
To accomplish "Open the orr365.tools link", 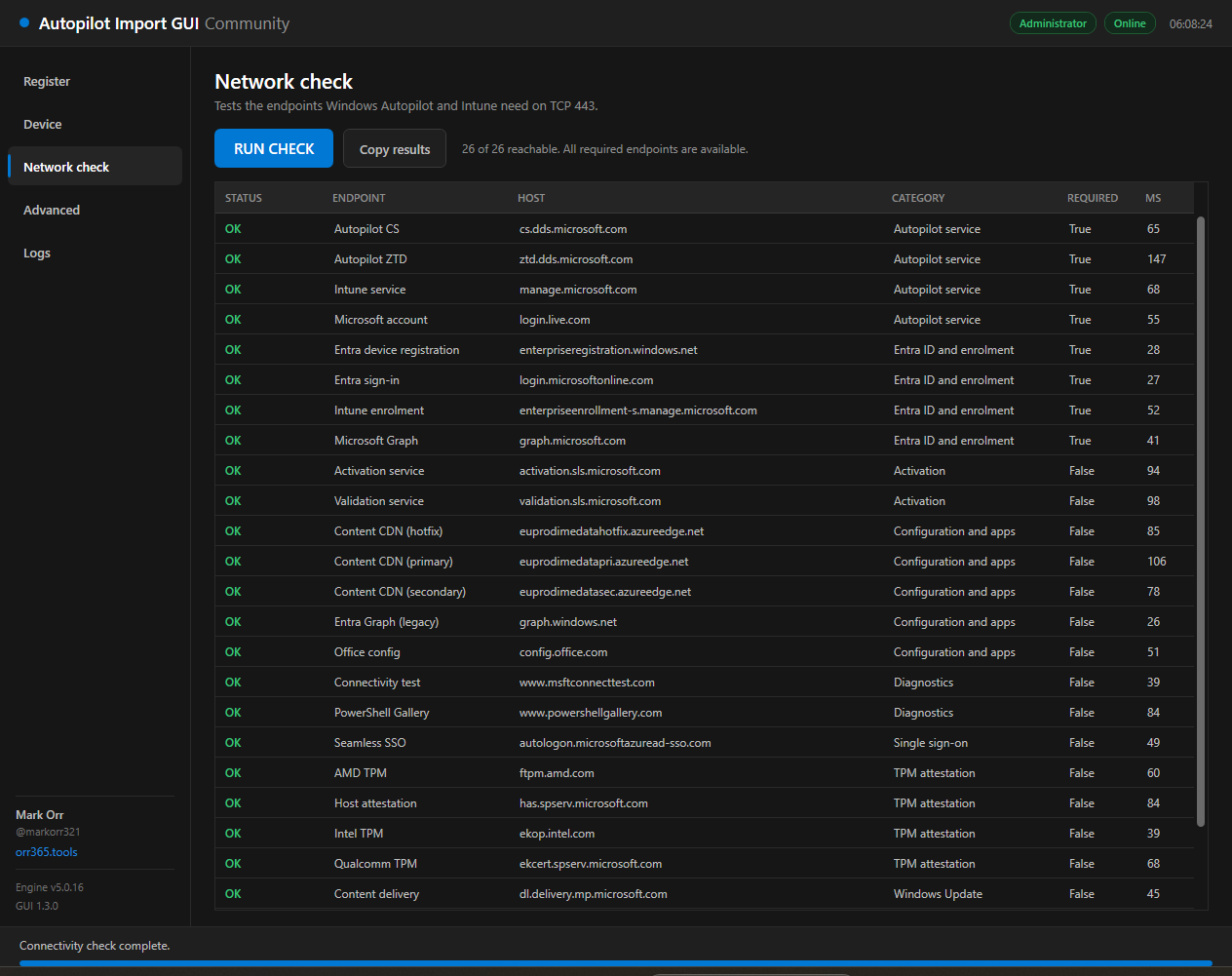I will [x=47, y=851].
